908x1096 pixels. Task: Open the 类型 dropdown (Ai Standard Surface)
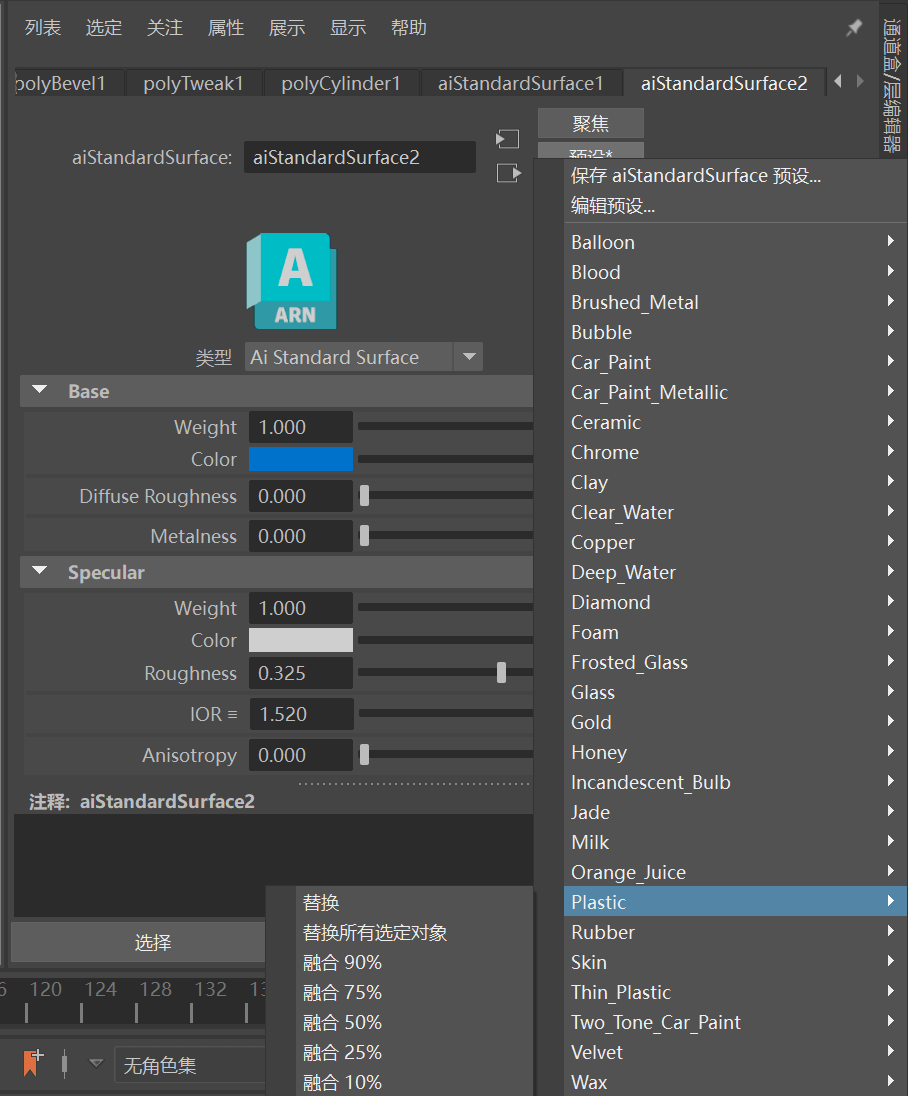click(363, 357)
